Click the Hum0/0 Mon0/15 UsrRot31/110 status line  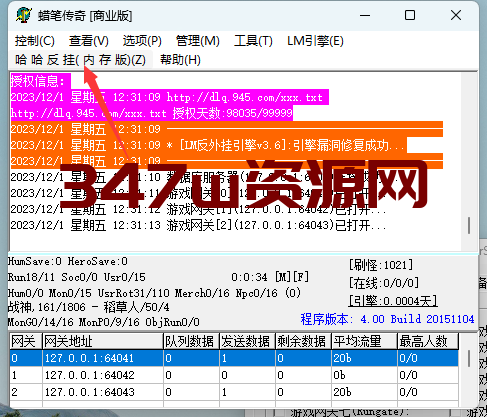pos(154,293)
